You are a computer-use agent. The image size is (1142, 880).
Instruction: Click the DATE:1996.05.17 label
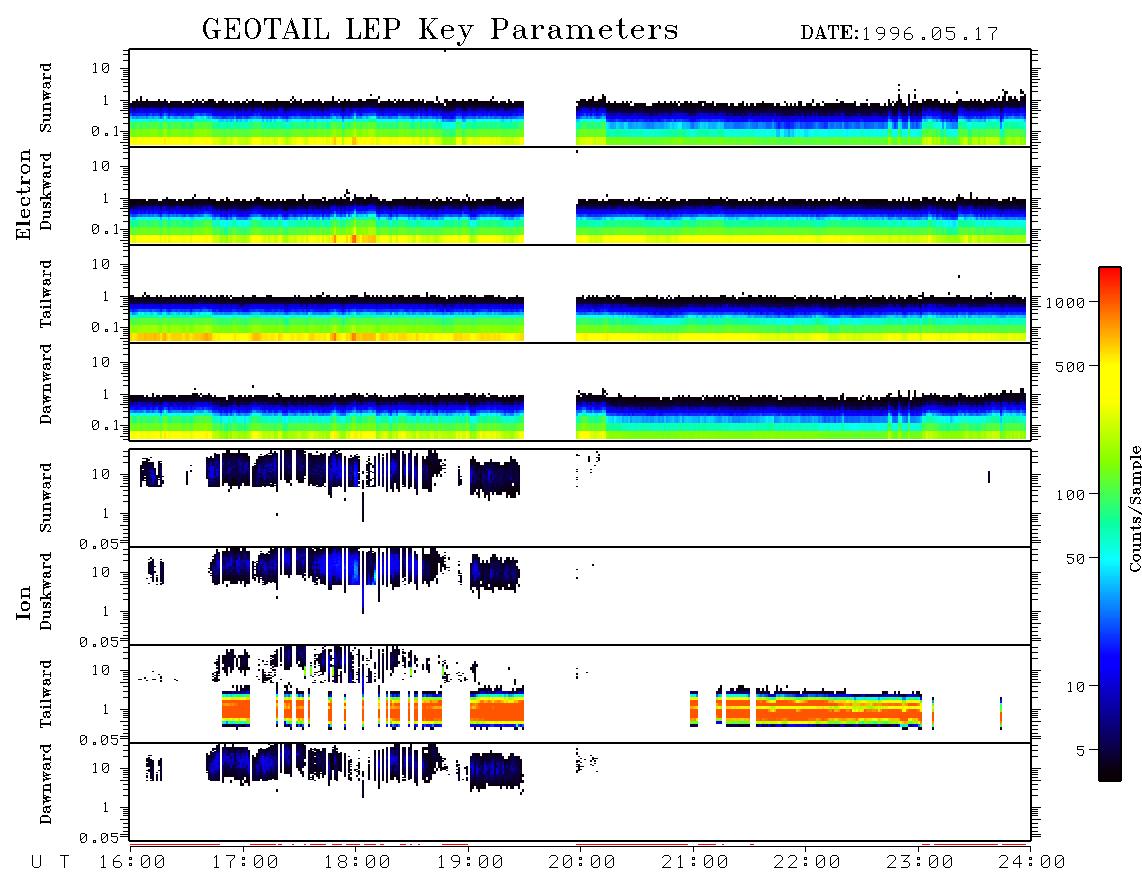899,34
